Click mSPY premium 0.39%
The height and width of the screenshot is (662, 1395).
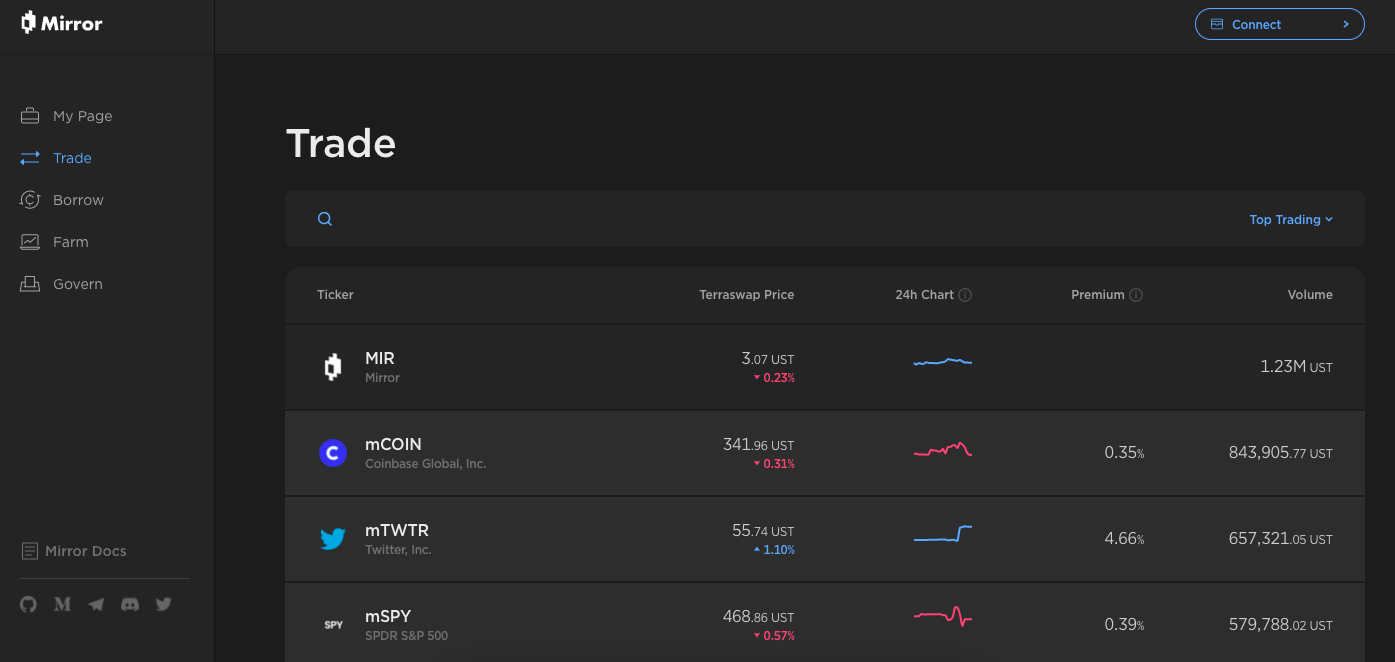1124,625
